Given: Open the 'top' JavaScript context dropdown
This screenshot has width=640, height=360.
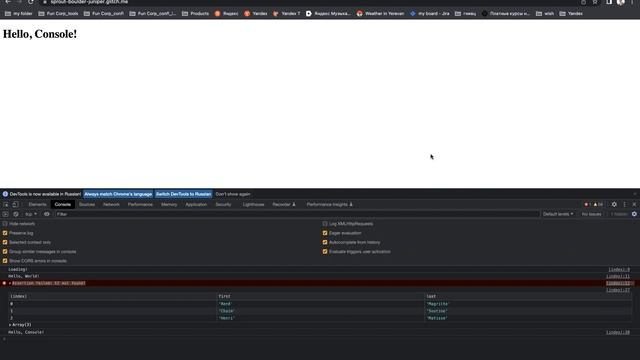Looking at the screenshot, I should (x=31, y=214).
